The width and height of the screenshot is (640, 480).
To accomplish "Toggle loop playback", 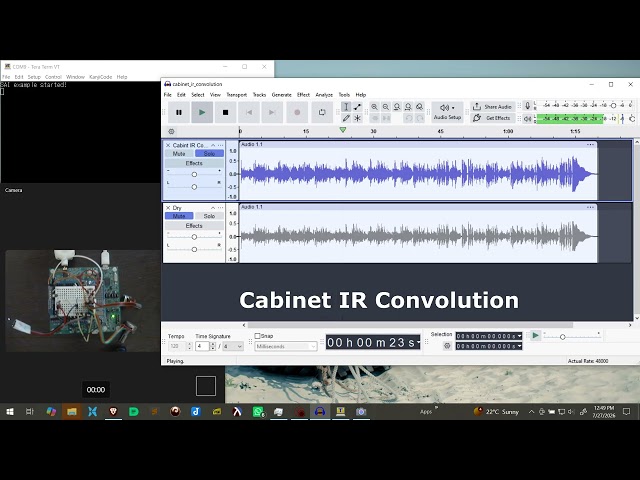I will coord(322,112).
